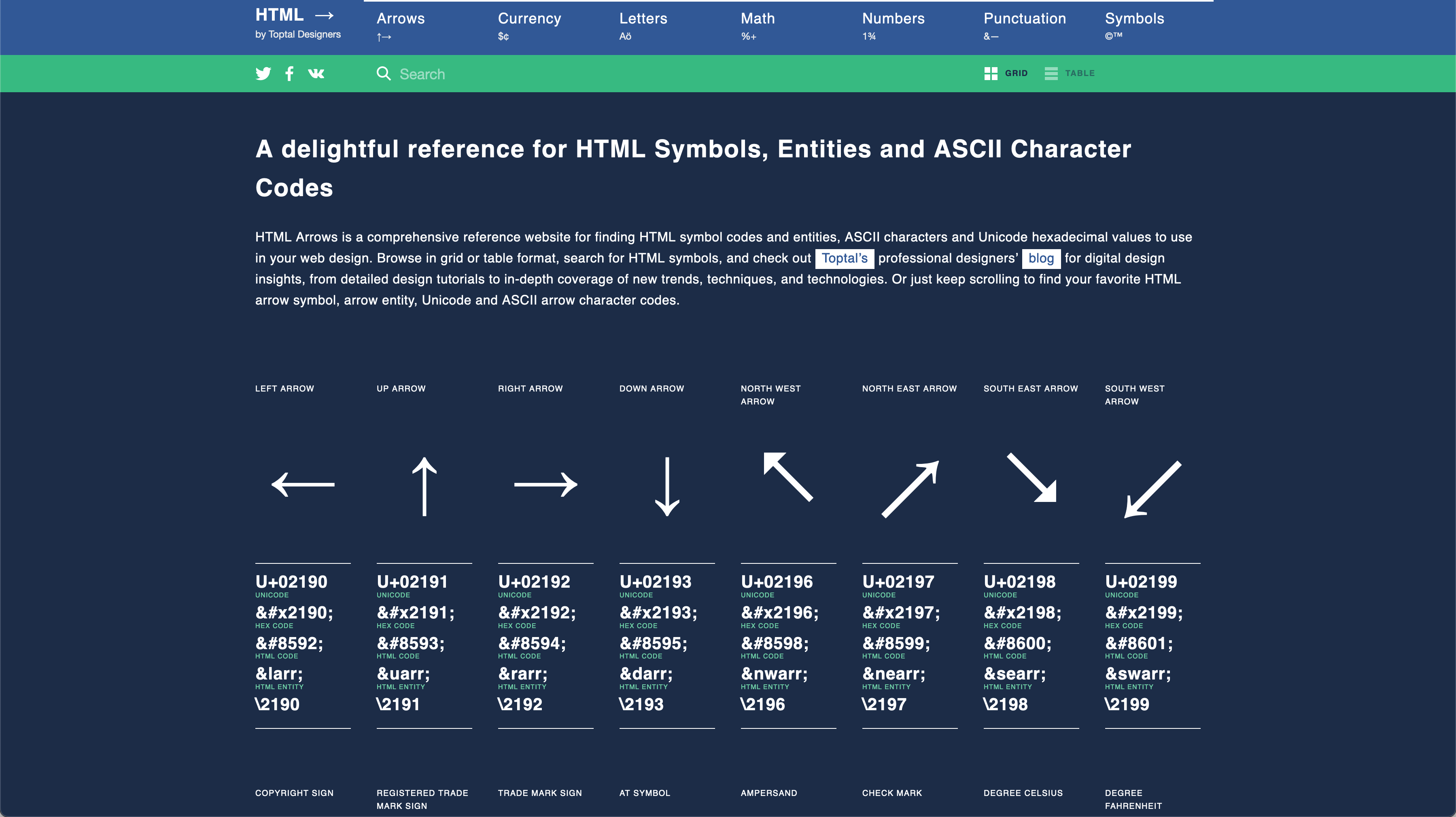
Task: Follow the Toptal's link
Action: (845, 258)
